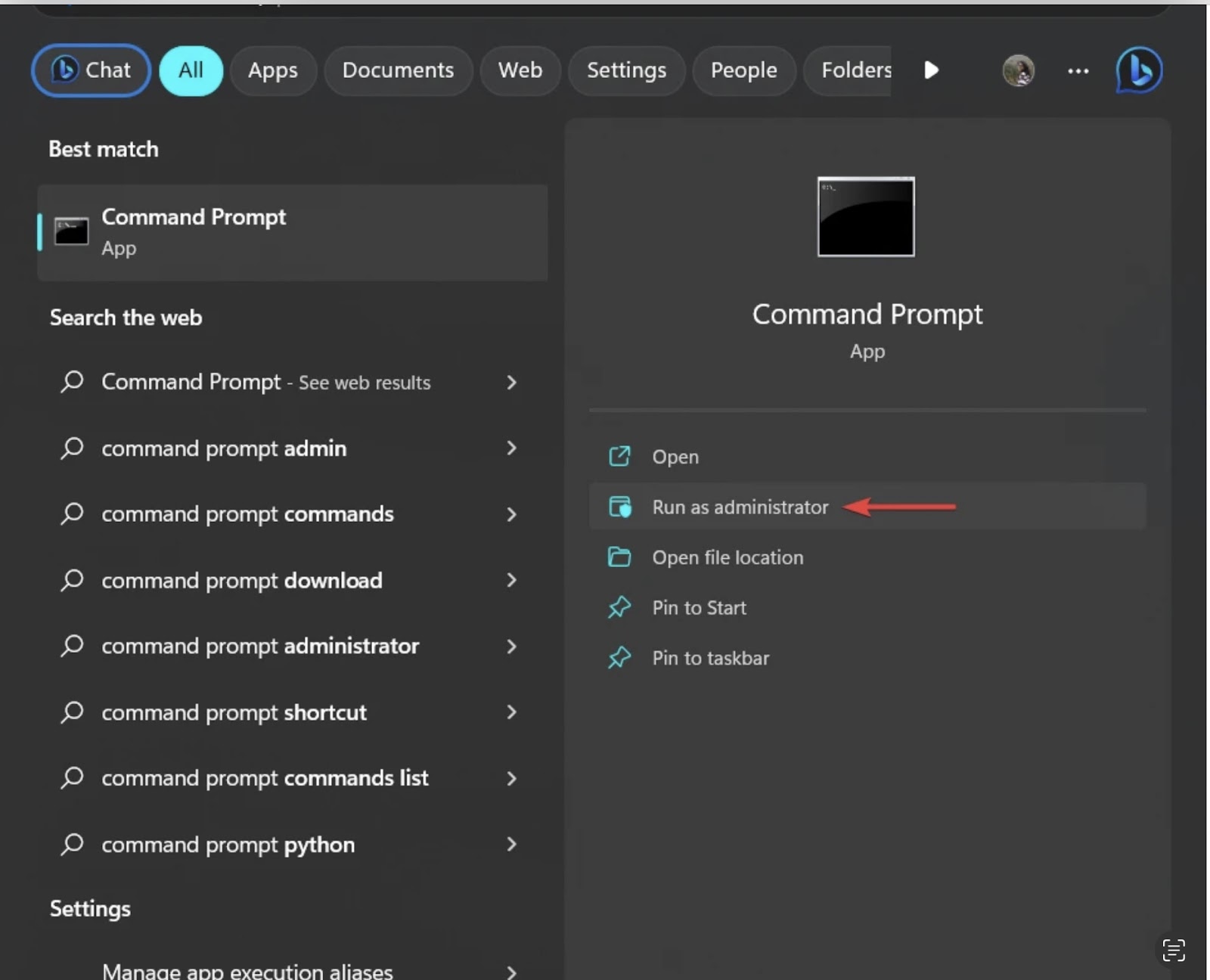Select the Apps filter tab
Viewport: 1210px width, 980px height.
273,70
